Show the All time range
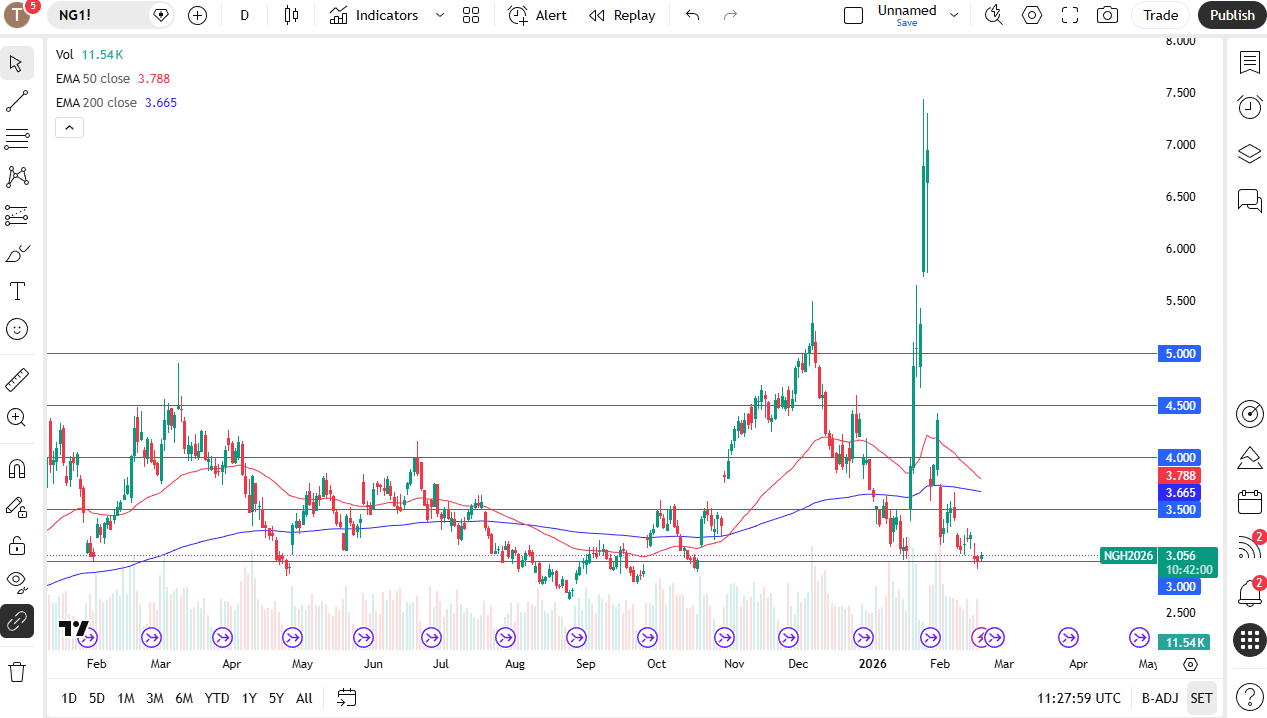Viewport: 1267px width, 718px height. (304, 698)
